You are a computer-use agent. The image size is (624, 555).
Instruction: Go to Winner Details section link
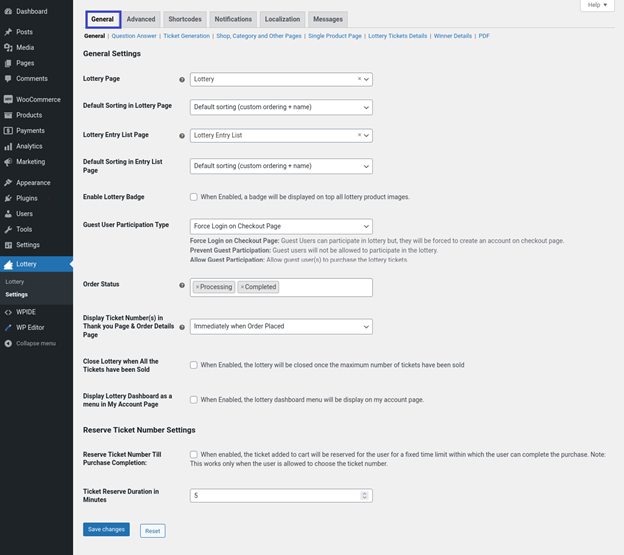click(453, 36)
